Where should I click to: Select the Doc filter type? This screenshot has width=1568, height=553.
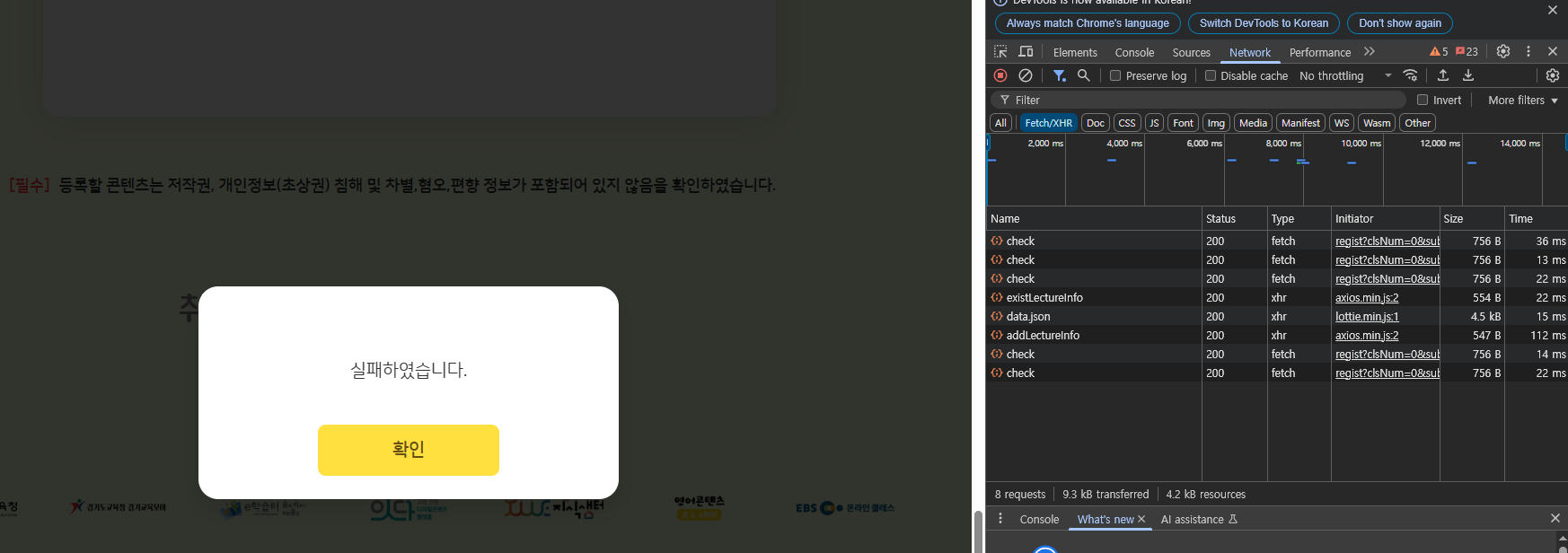pyautogui.click(x=1095, y=123)
